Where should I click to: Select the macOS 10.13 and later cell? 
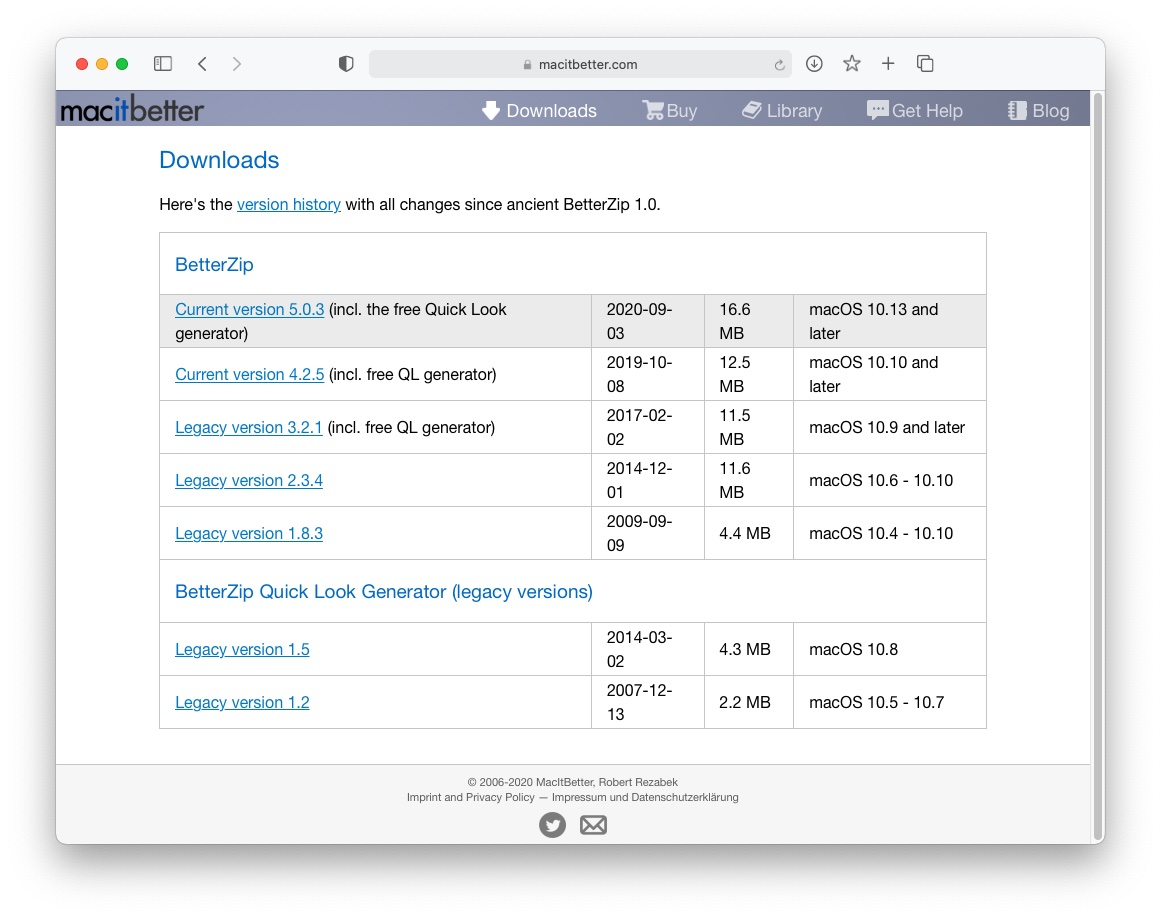[x=889, y=321]
